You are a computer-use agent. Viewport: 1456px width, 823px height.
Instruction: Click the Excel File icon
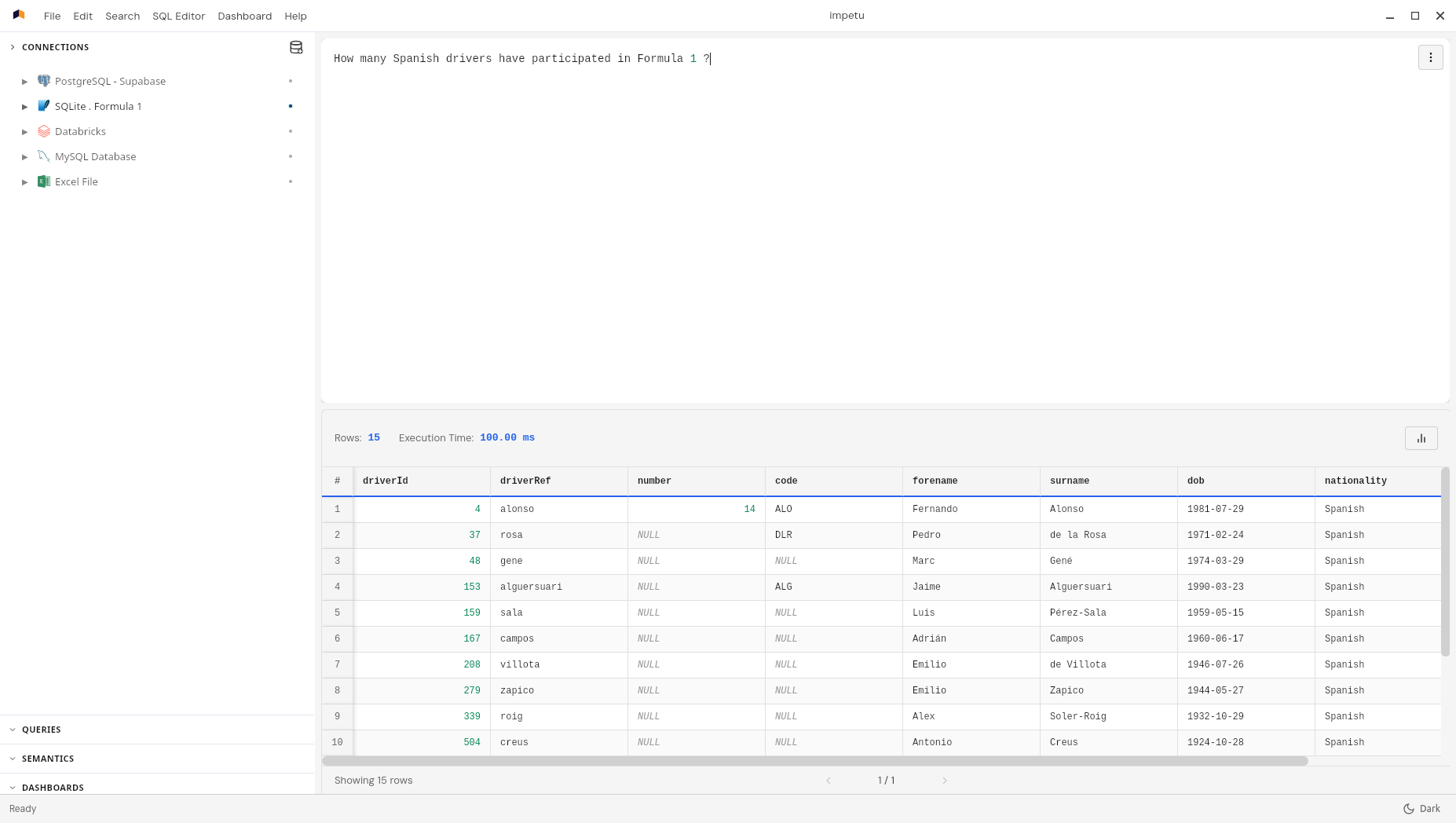point(44,181)
